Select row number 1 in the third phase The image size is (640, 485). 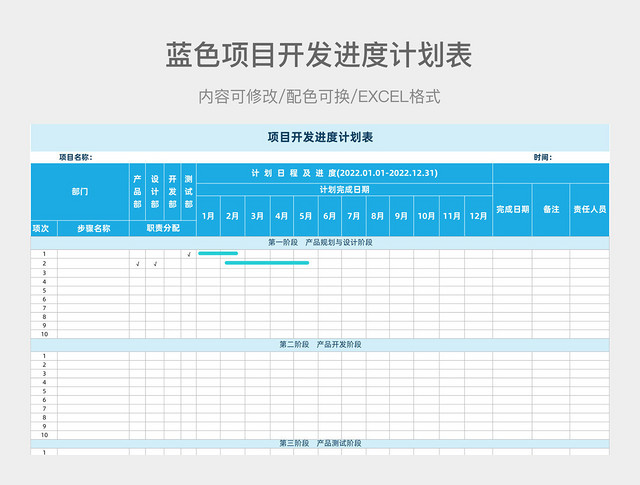click(x=44, y=452)
